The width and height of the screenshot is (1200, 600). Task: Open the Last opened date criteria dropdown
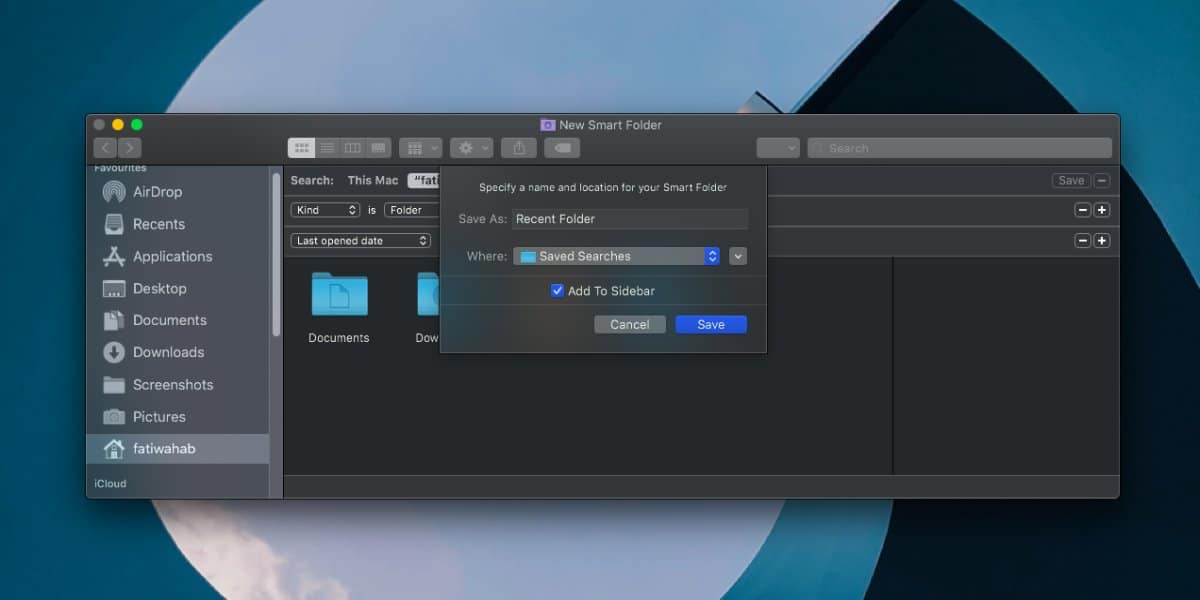point(361,241)
